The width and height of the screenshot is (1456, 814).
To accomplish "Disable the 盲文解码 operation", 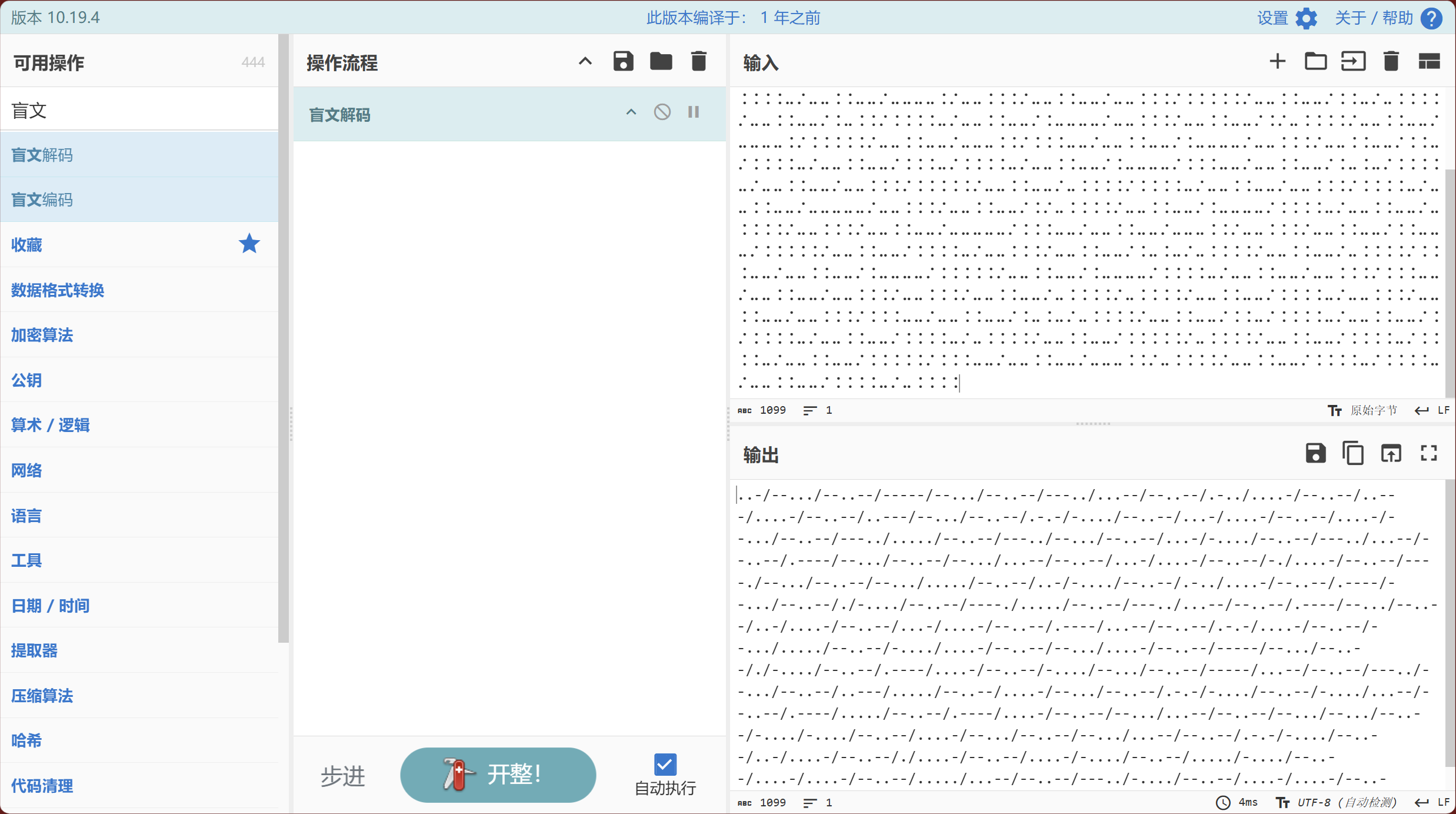I will click(662, 112).
